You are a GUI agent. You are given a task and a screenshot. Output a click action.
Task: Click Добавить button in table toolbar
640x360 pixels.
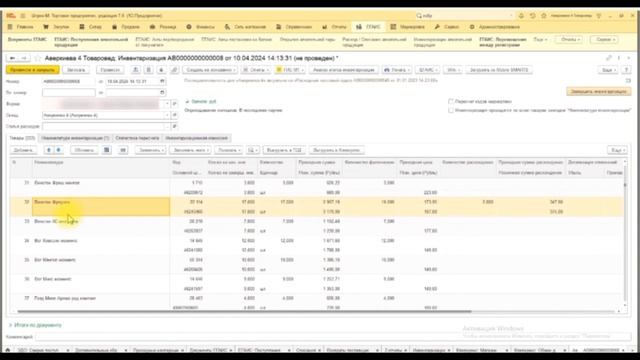(x=23, y=150)
